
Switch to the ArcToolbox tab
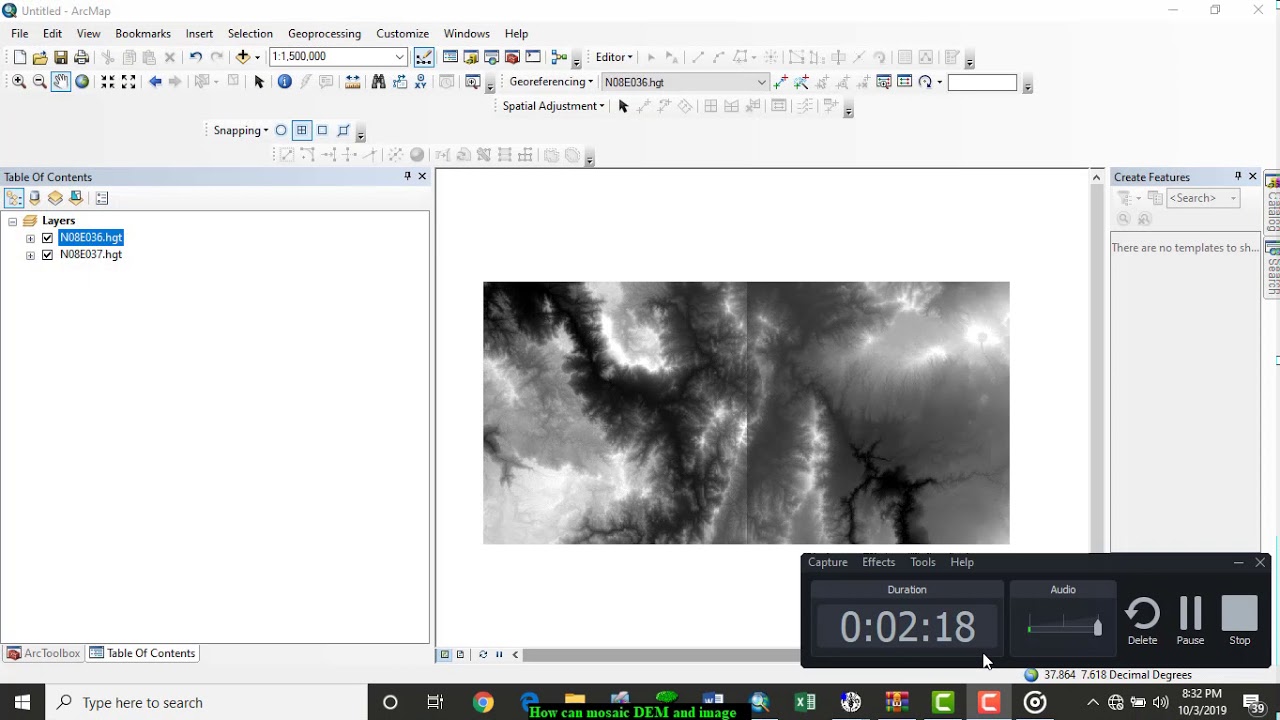pyautogui.click(x=43, y=653)
